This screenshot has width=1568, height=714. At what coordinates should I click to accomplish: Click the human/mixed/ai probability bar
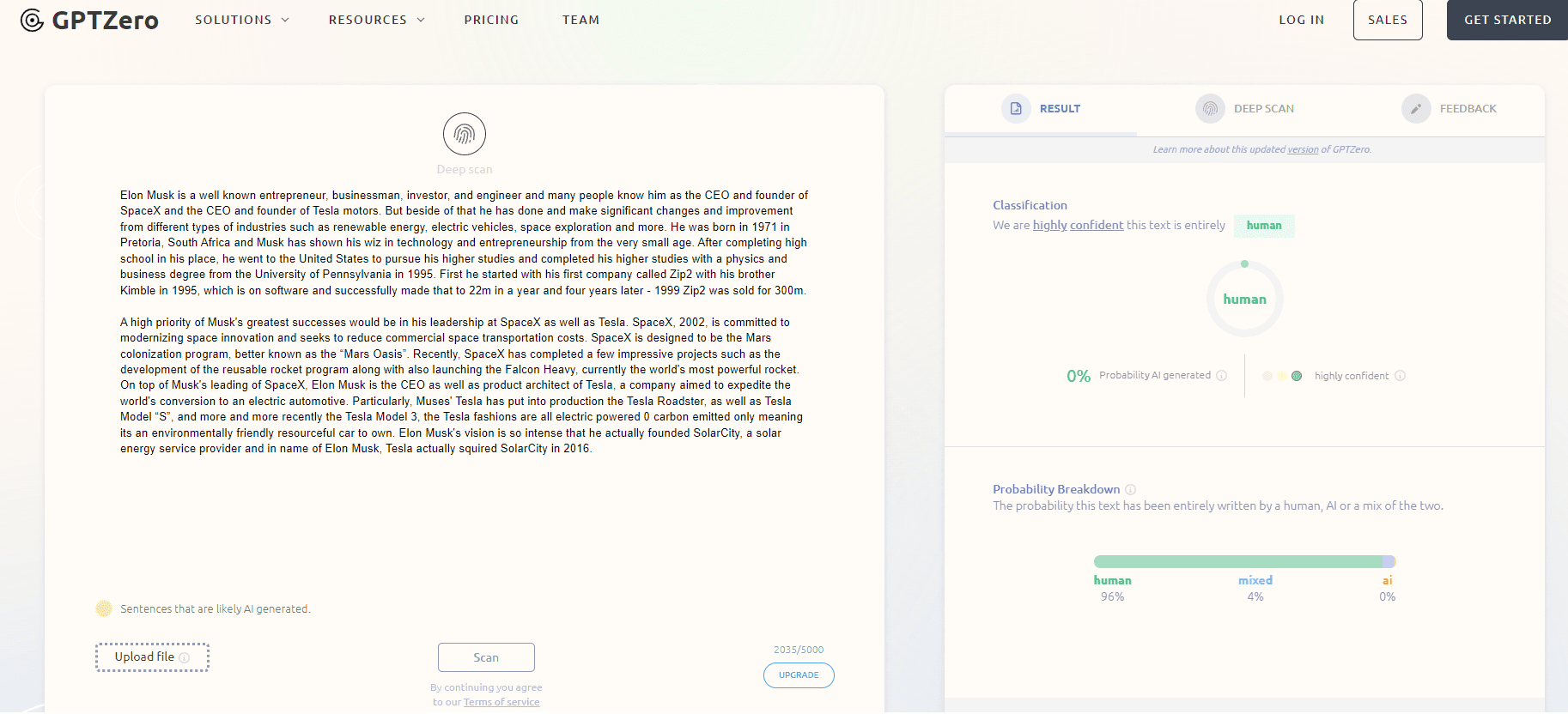(1244, 562)
